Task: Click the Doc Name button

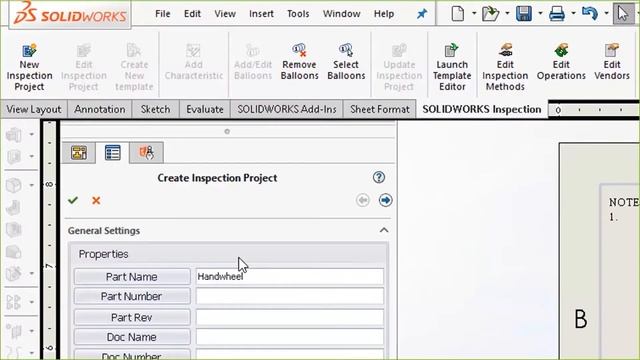Action: (132, 337)
